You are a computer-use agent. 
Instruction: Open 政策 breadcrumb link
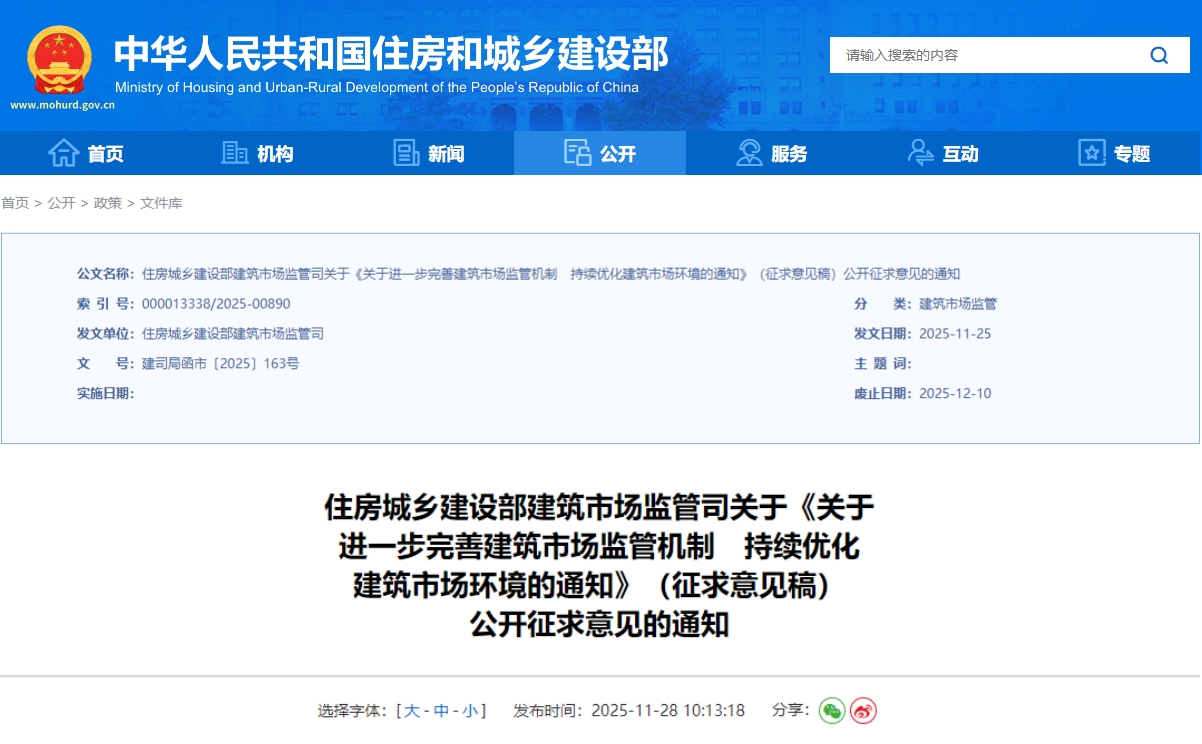click(107, 203)
